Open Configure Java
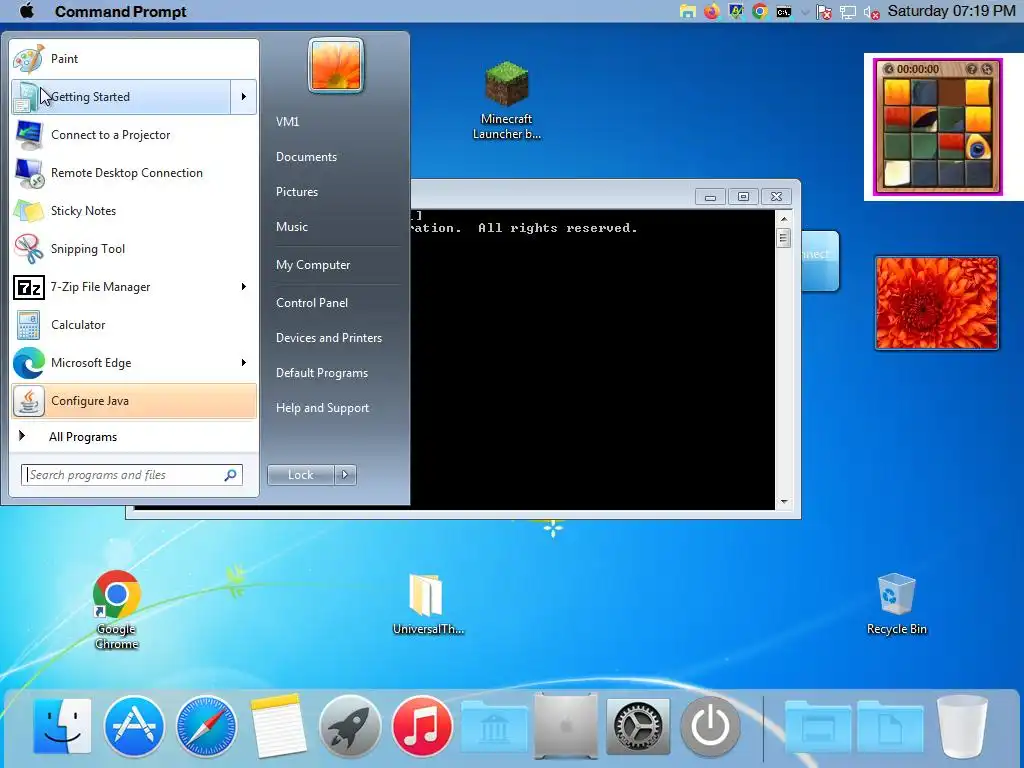 [x=134, y=400]
